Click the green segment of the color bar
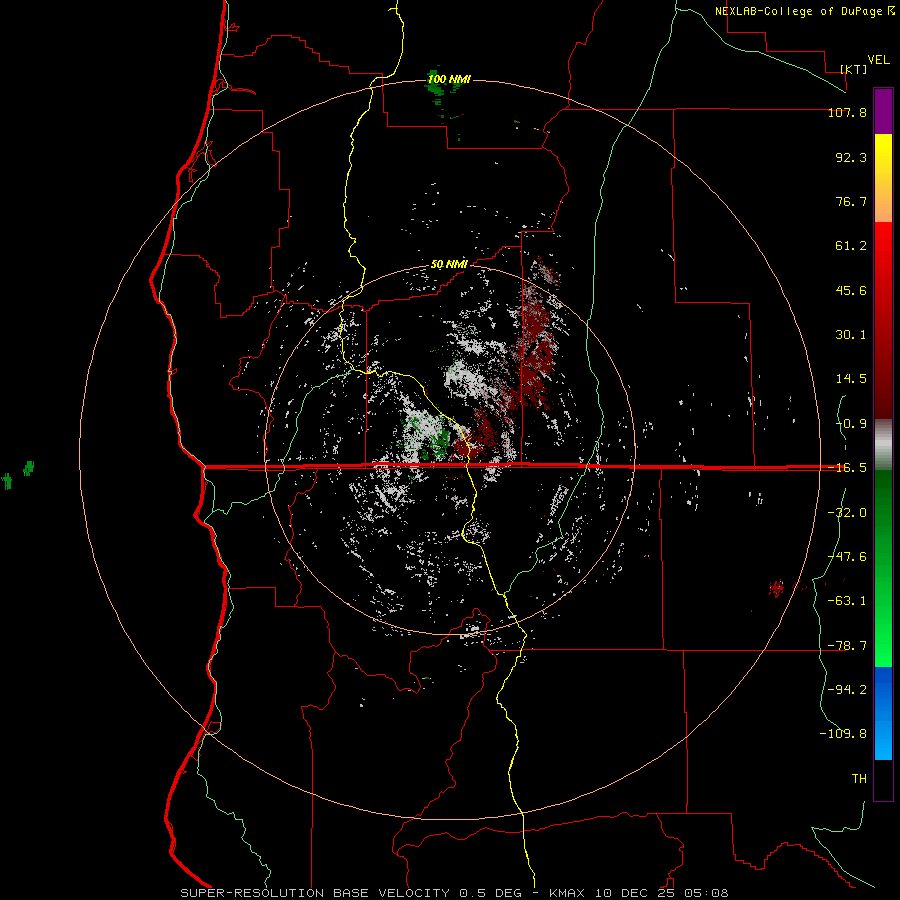900x900 pixels. [x=883, y=568]
